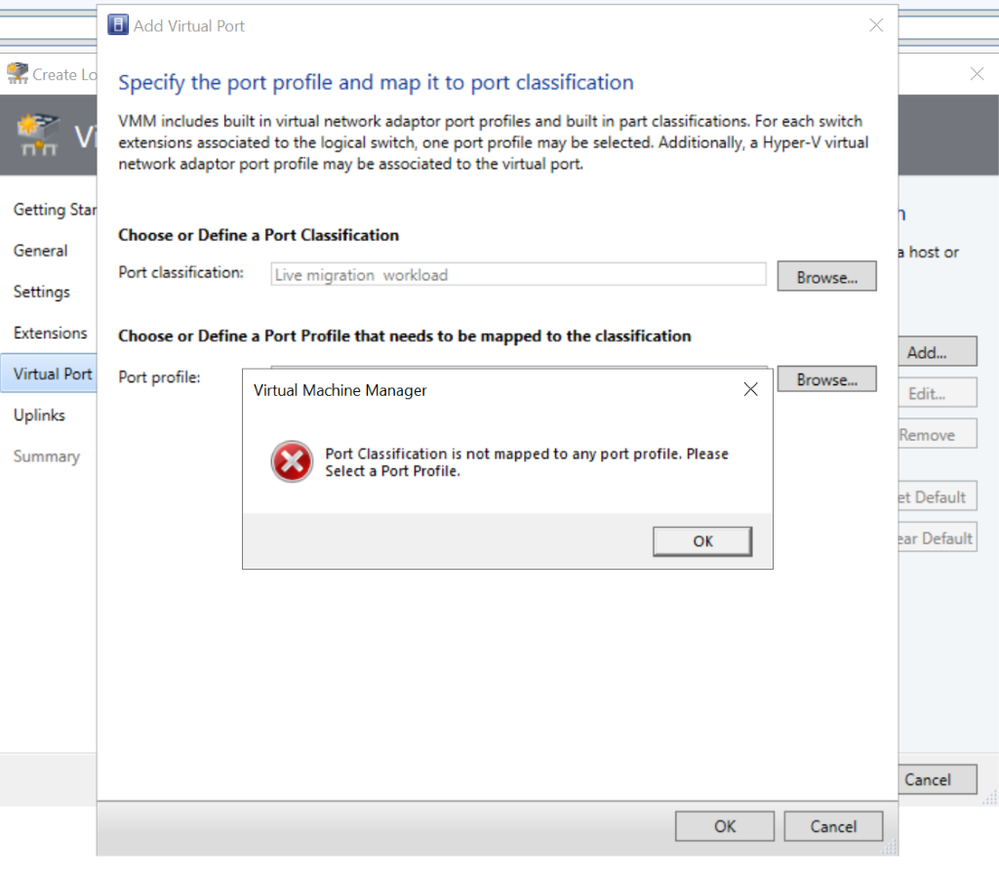Screen dimensions: 999x873
Task: Click the error text 'Port Classification is not mapped'
Action: point(527,462)
